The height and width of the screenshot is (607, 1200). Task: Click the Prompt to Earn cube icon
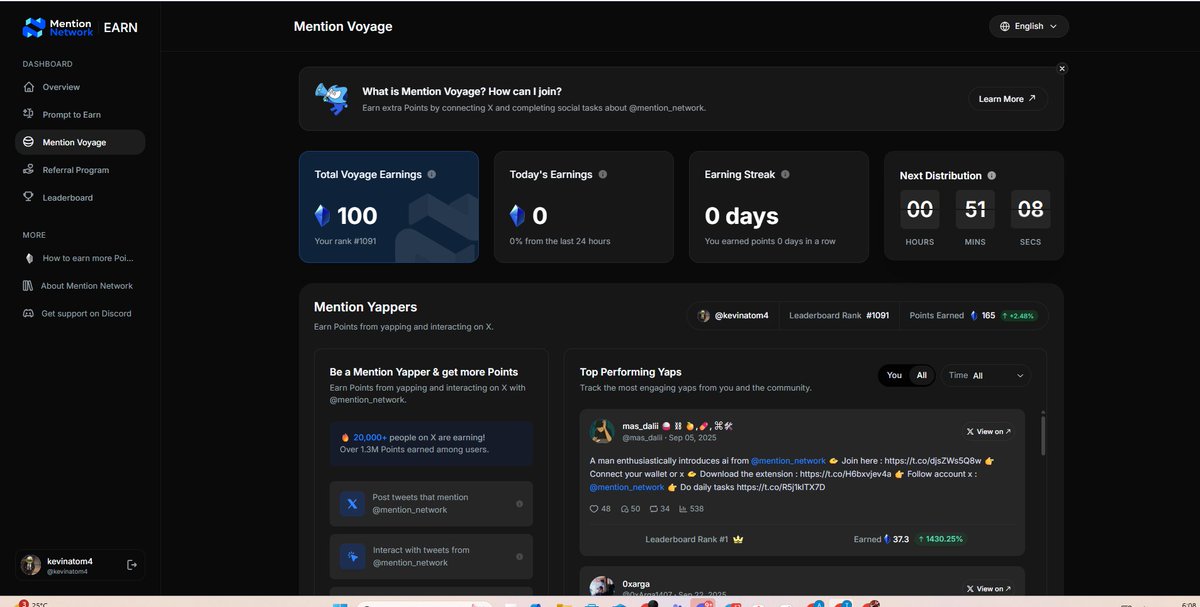[29, 114]
